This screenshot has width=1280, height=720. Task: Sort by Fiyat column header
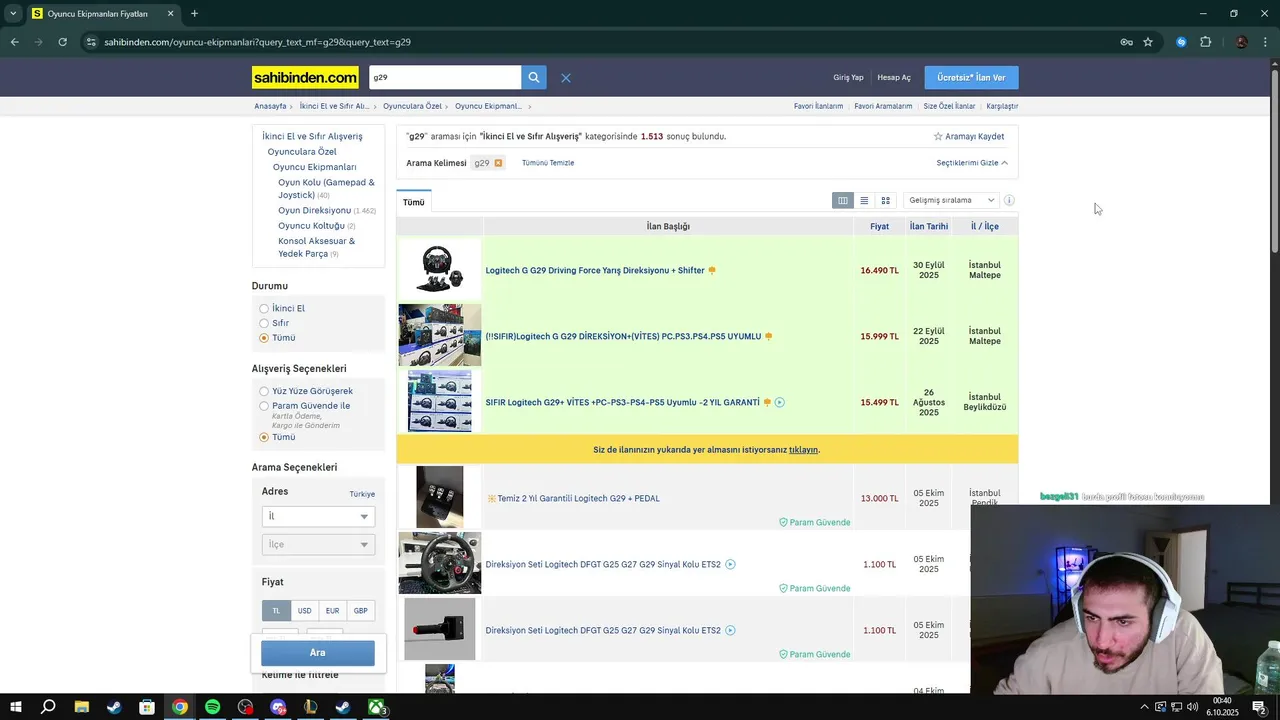(x=880, y=227)
